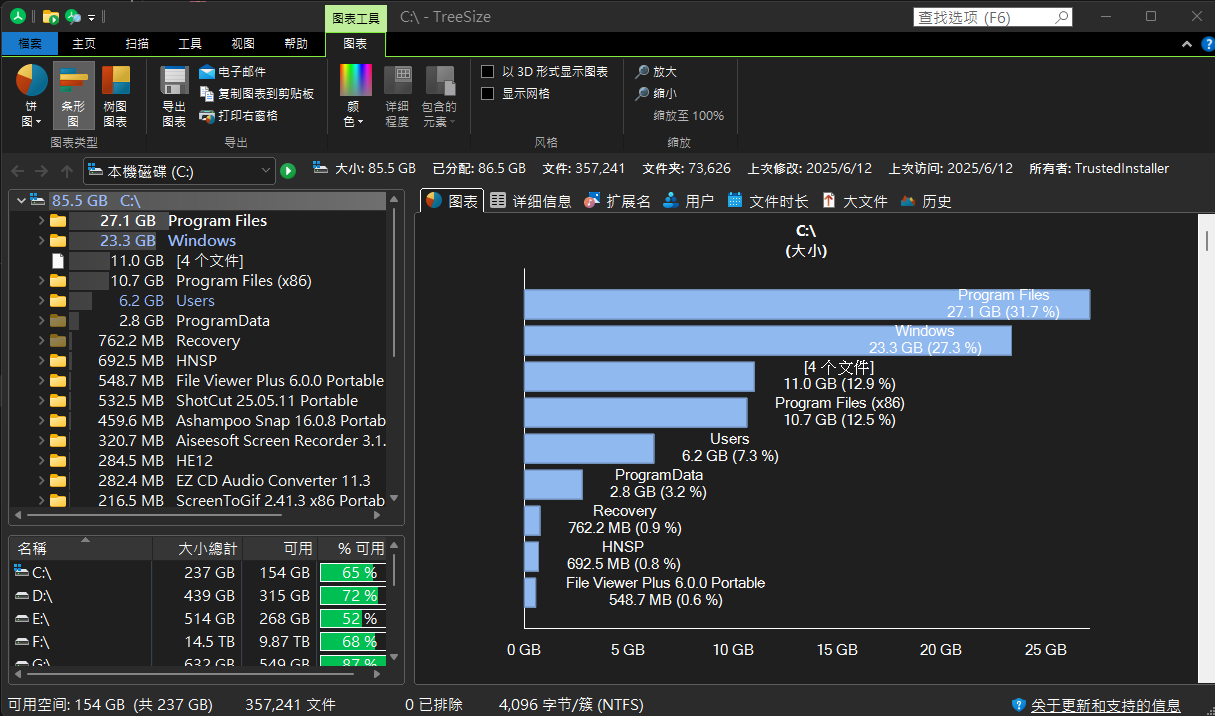Open updates and support info link
Image resolution: width=1215 pixels, height=716 pixels.
point(1106,706)
